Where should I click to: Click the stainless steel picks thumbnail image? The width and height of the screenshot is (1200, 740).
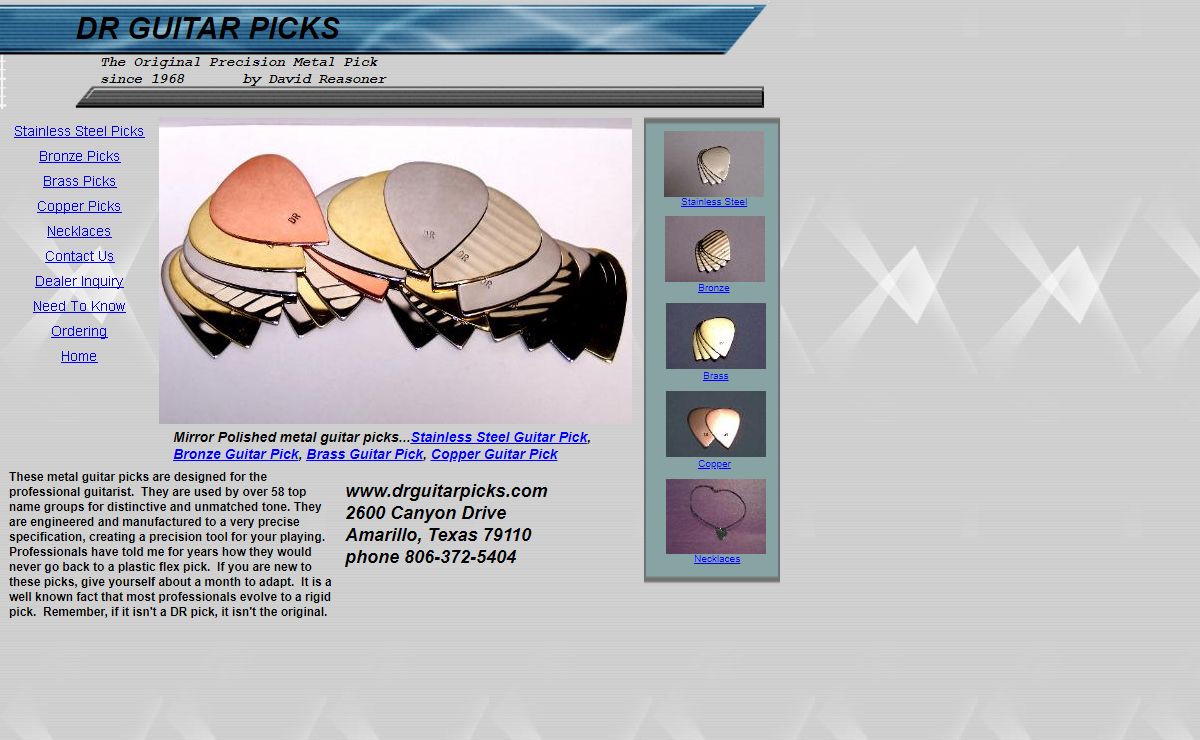tap(714, 164)
